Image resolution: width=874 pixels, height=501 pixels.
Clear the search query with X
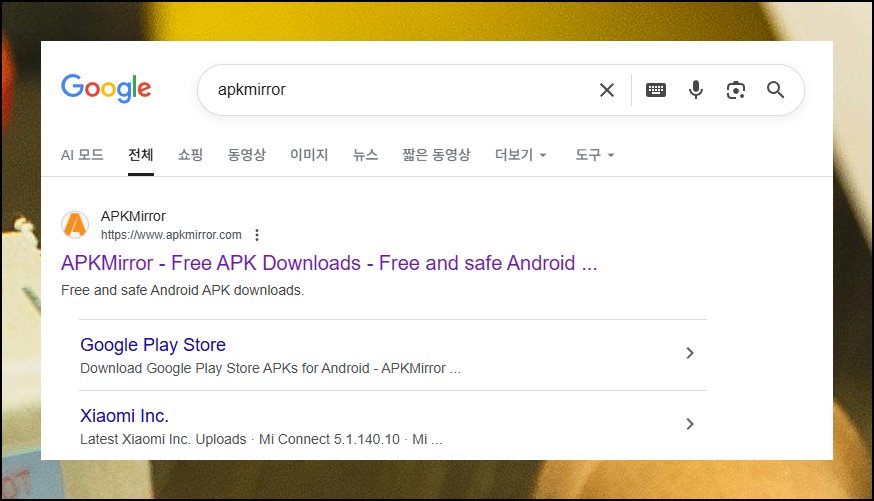(x=607, y=90)
